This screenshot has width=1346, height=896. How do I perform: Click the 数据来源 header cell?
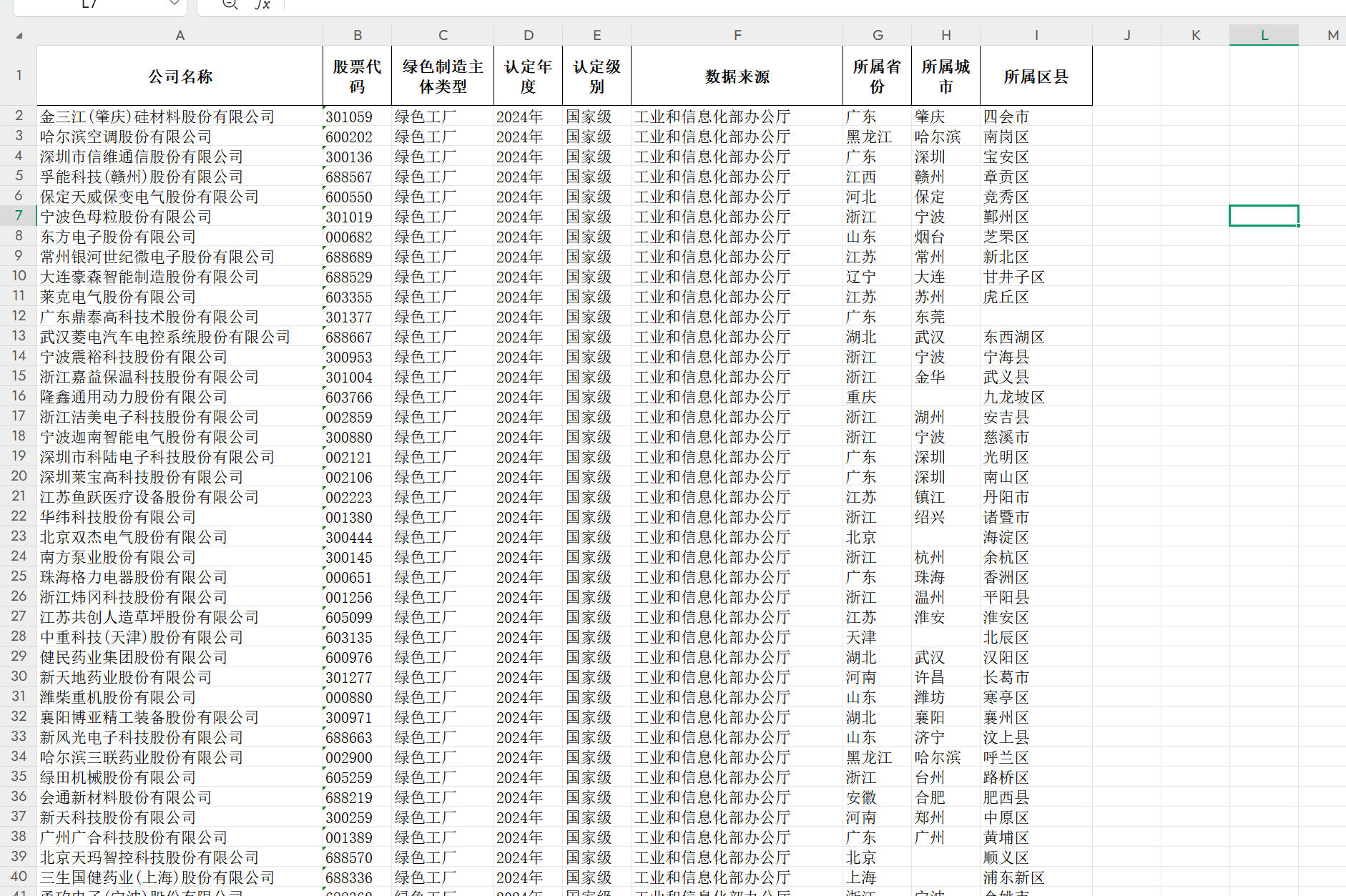click(737, 76)
